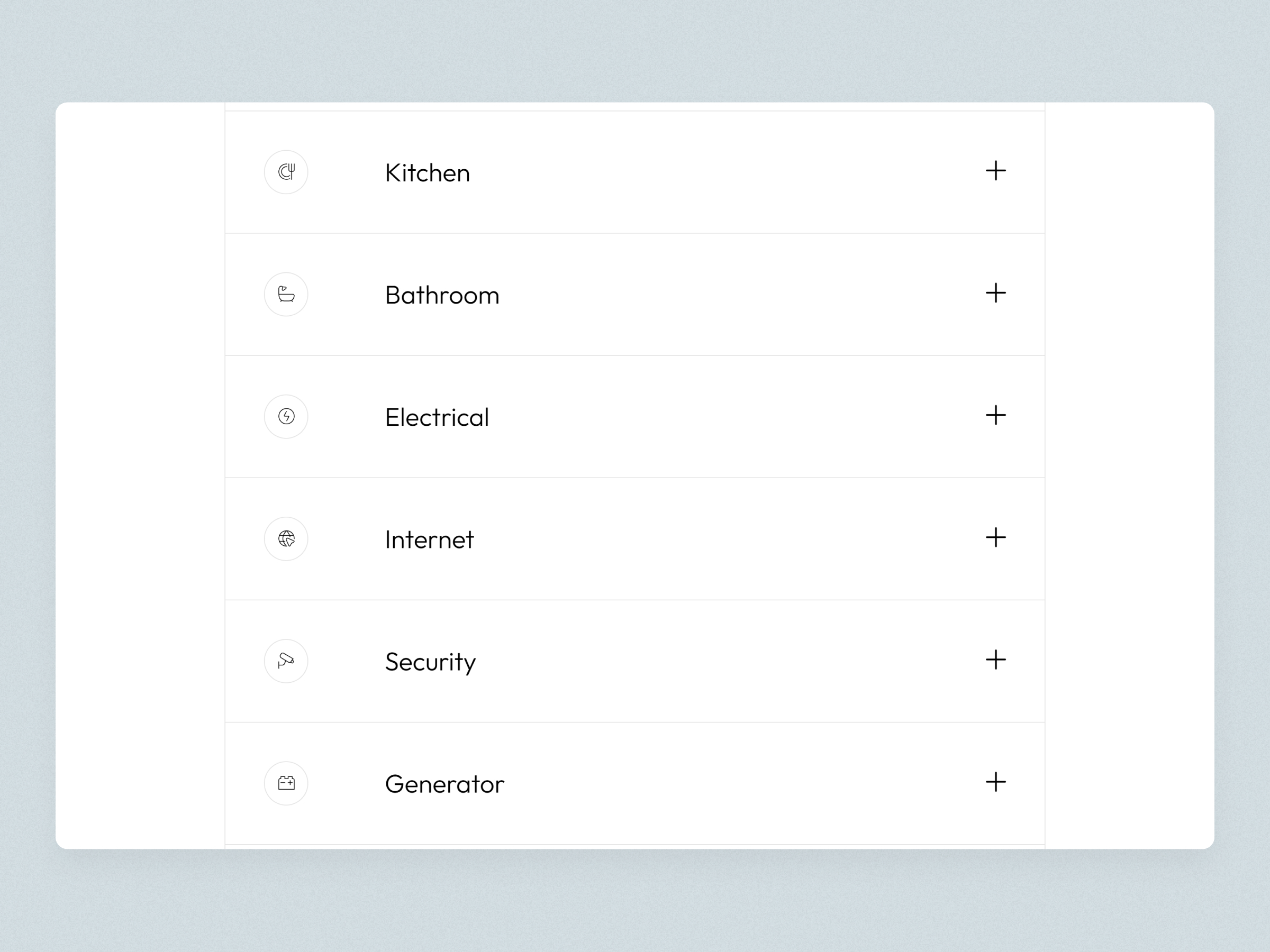The image size is (1270, 952).
Task: Expand the Internet section with plus
Action: tap(995, 538)
